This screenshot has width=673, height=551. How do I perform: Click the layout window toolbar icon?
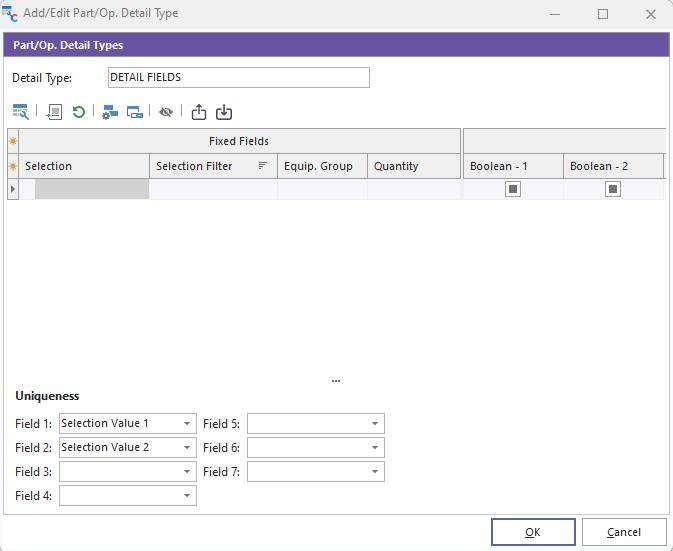point(135,112)
